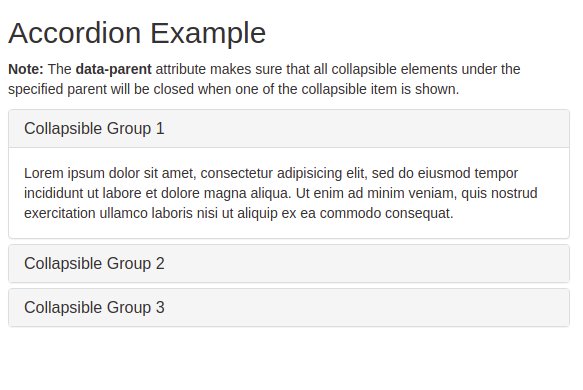This screenshot has width=583, height=390.
Task: Click the word 'consequat.' ending the paragraph
Action: pyautogui.click(x=419, y=213)
